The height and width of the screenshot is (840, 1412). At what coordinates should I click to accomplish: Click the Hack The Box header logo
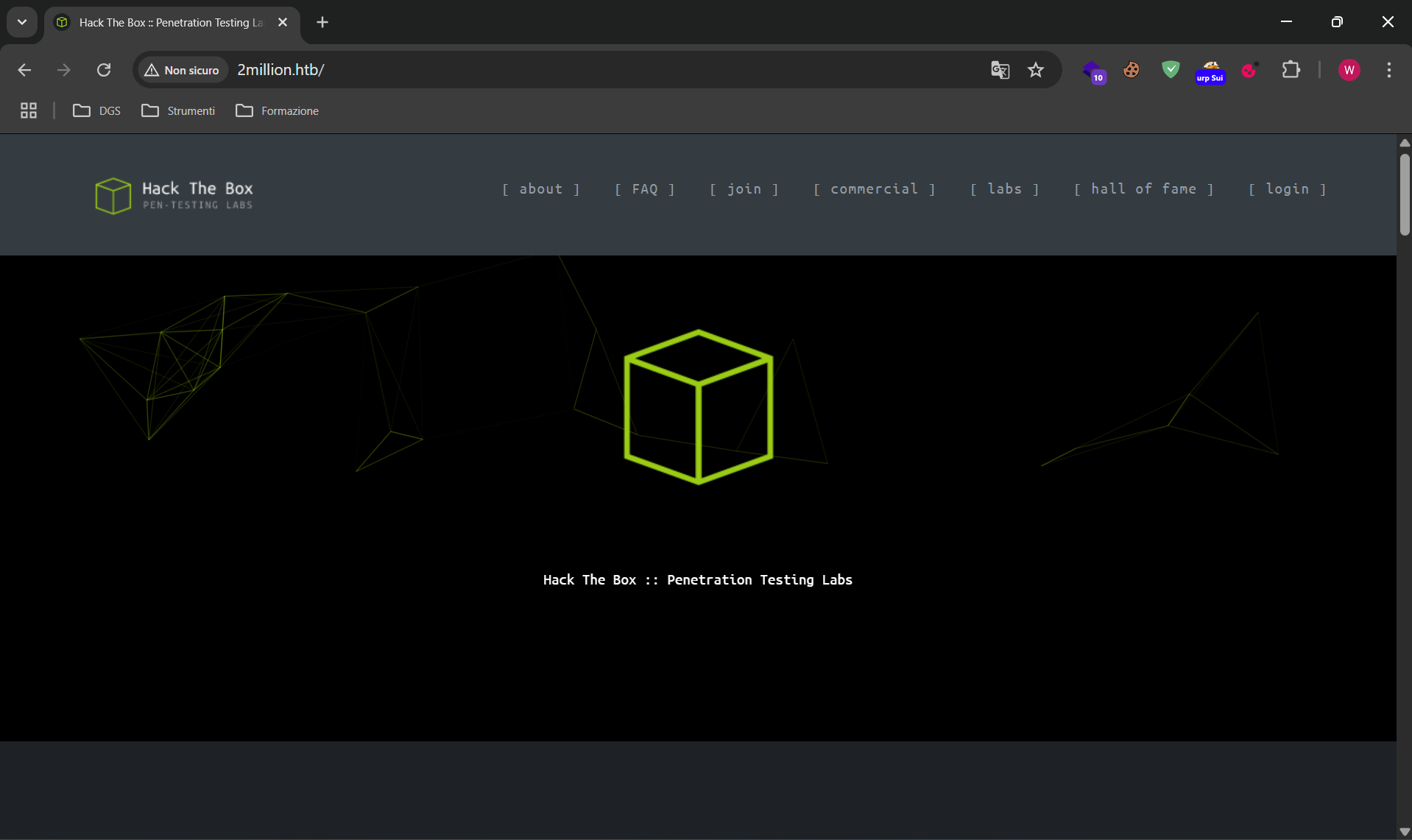tap(174, 195)
